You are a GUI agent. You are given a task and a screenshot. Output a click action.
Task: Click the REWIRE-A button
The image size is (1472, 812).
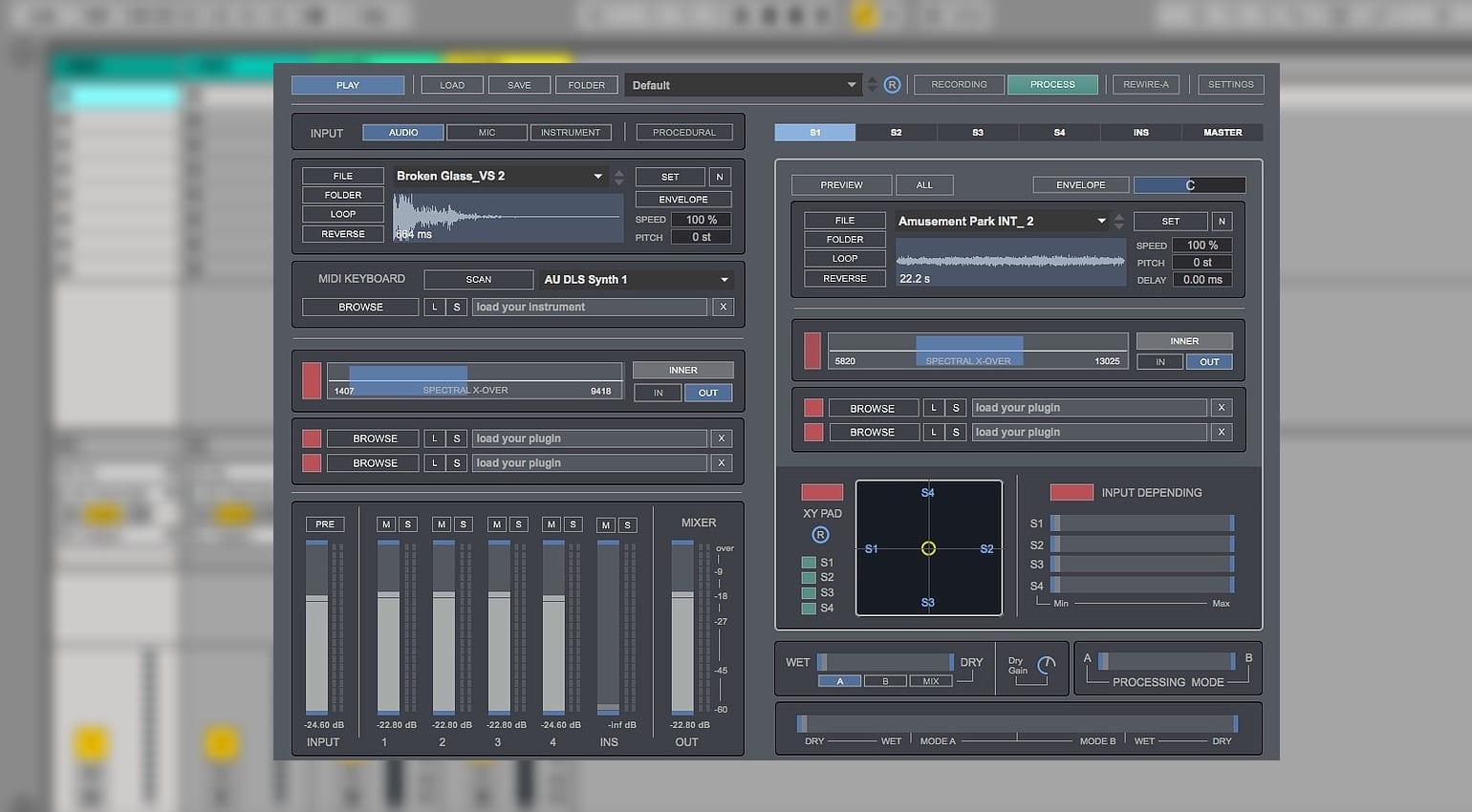pos(1146,84)
